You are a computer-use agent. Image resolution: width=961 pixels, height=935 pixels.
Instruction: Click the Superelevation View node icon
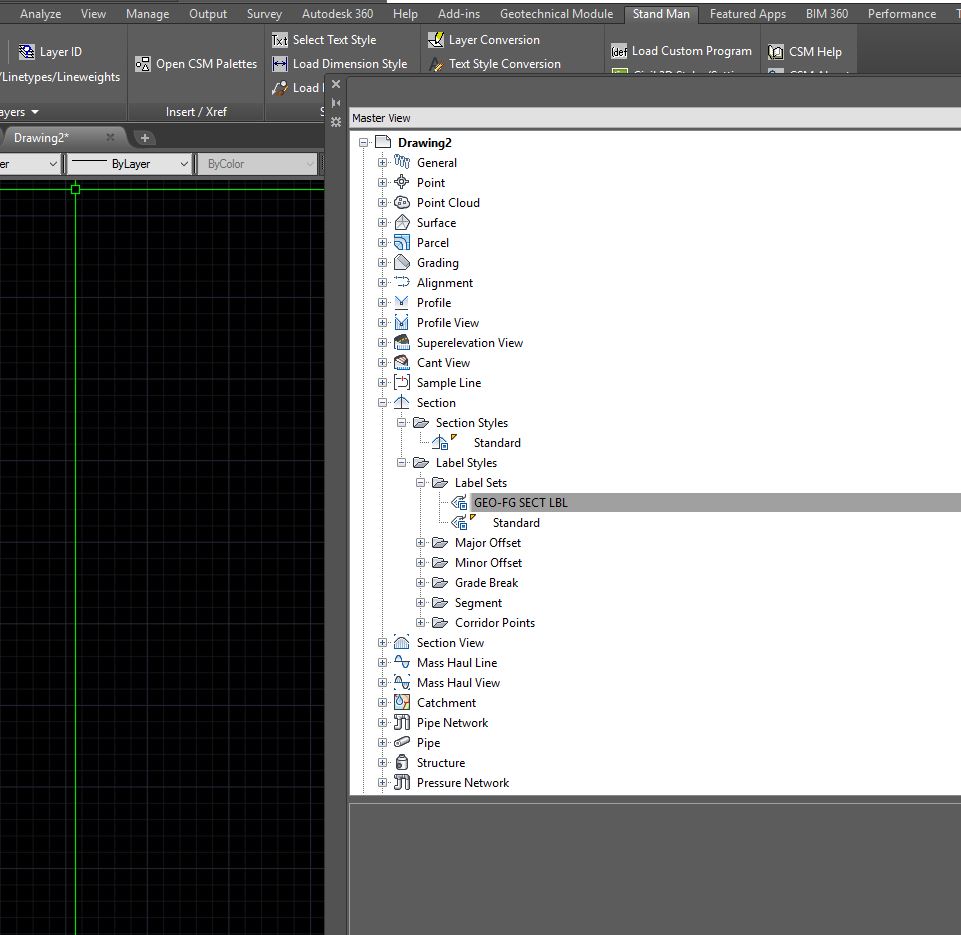tap(402, 343)
